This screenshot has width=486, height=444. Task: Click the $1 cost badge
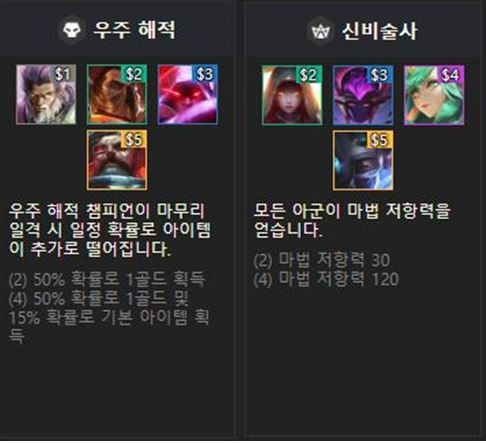pyautogui.click(x=63, y=74)
